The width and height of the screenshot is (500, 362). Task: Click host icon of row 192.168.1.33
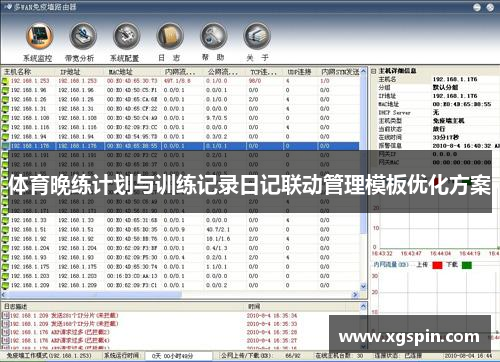click(5, 220)
